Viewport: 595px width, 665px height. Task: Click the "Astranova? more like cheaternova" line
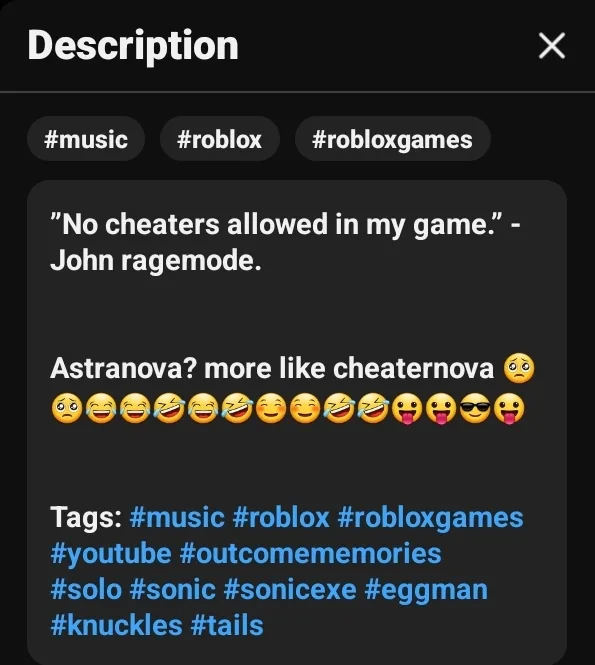coord(272,368)
